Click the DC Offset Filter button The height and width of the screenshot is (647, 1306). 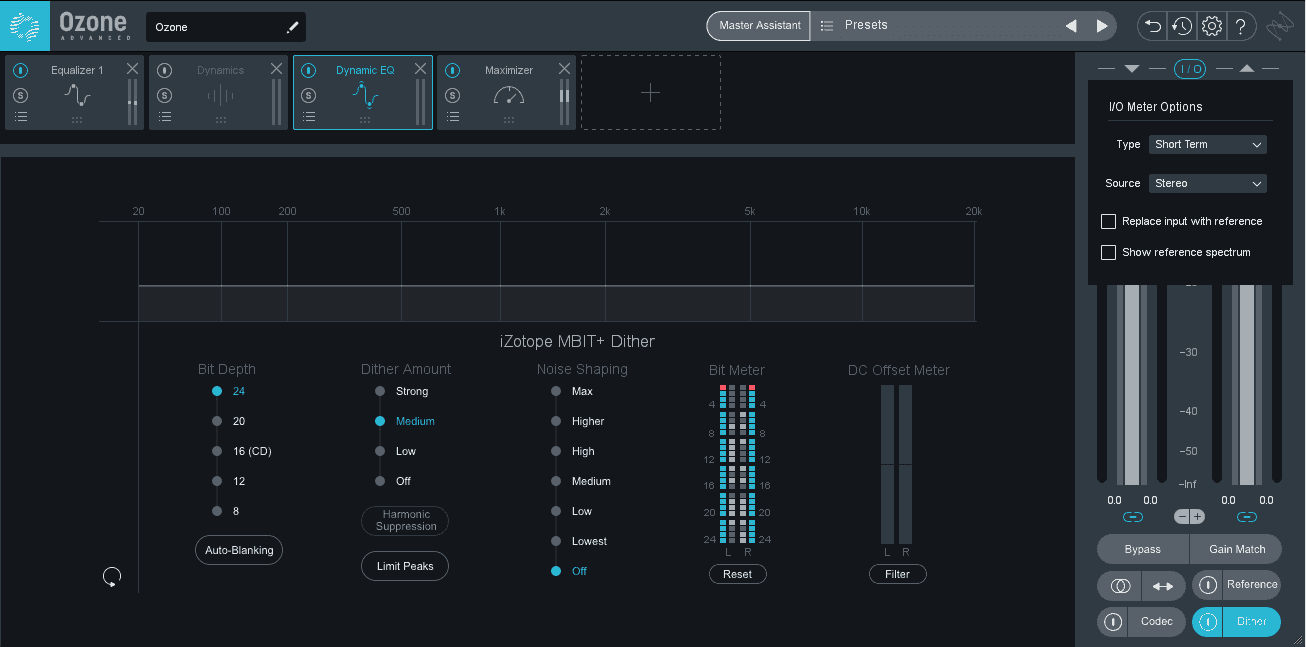897,574
